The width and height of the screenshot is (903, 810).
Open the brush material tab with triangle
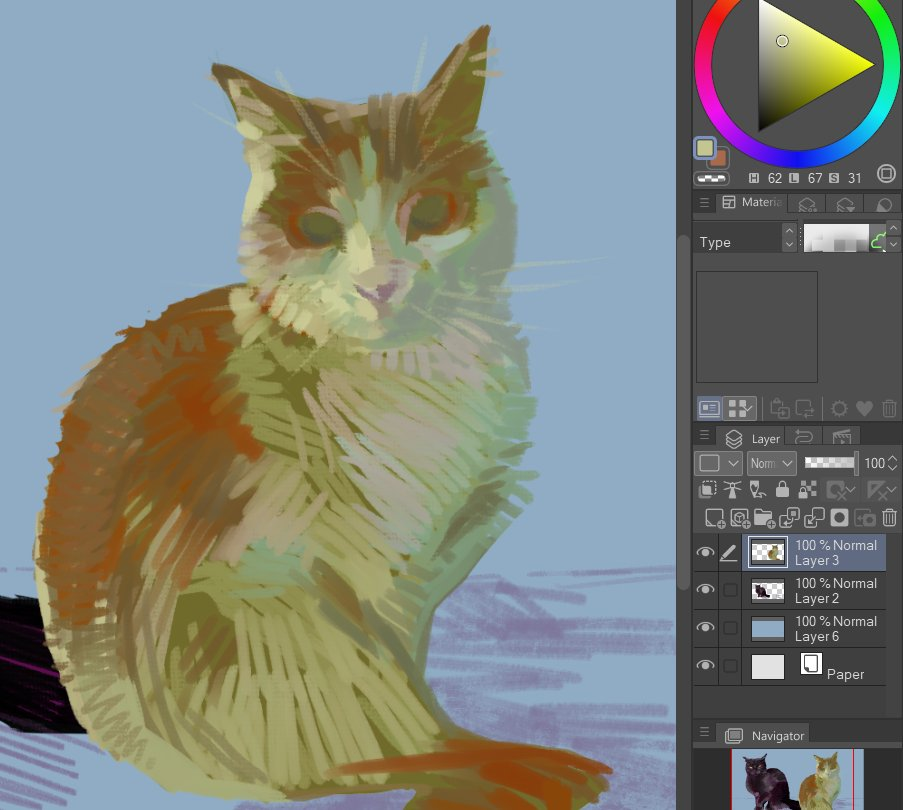[845, 204]
